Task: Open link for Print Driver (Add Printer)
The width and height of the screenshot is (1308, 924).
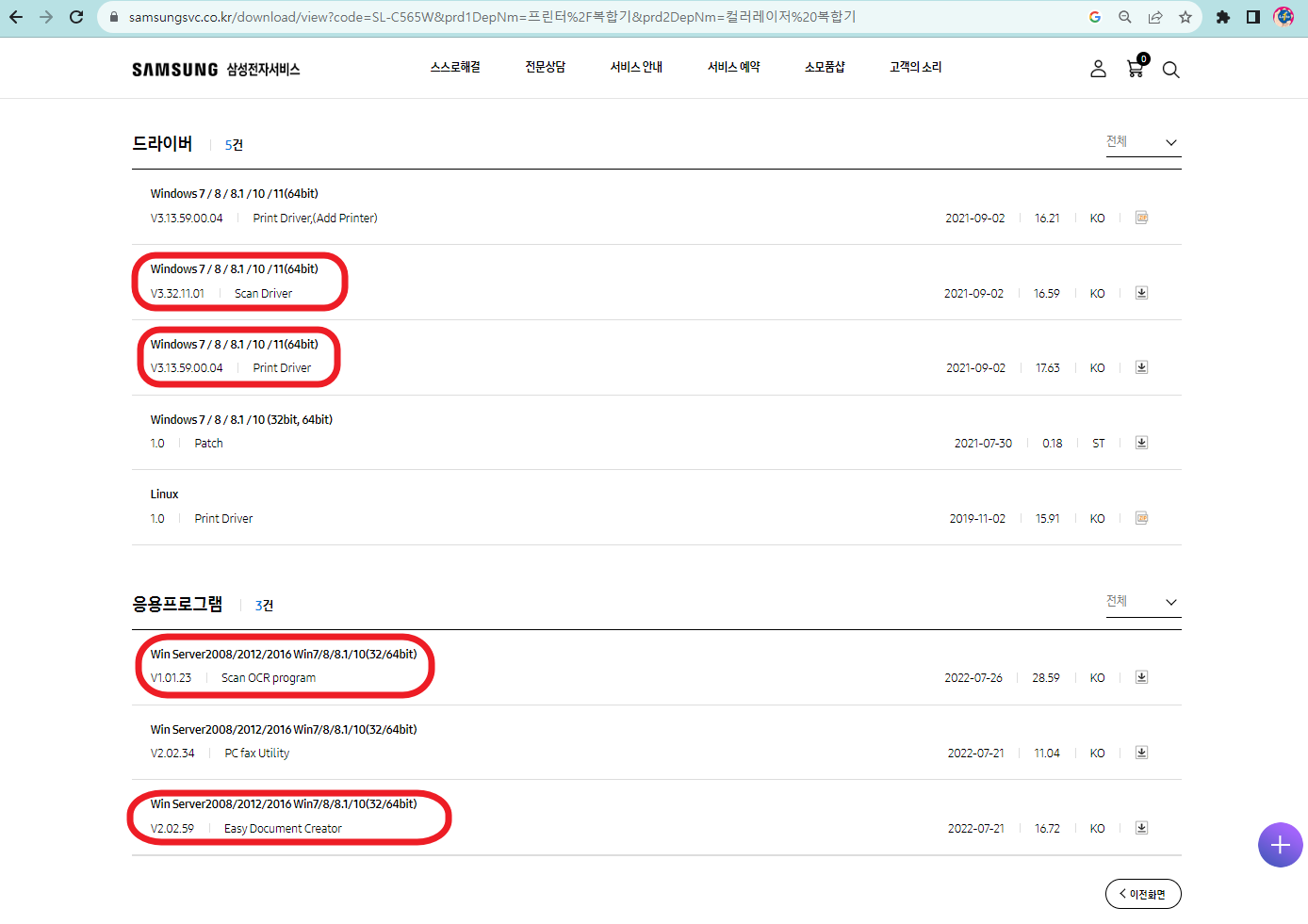Action: tap(1141, 218)
